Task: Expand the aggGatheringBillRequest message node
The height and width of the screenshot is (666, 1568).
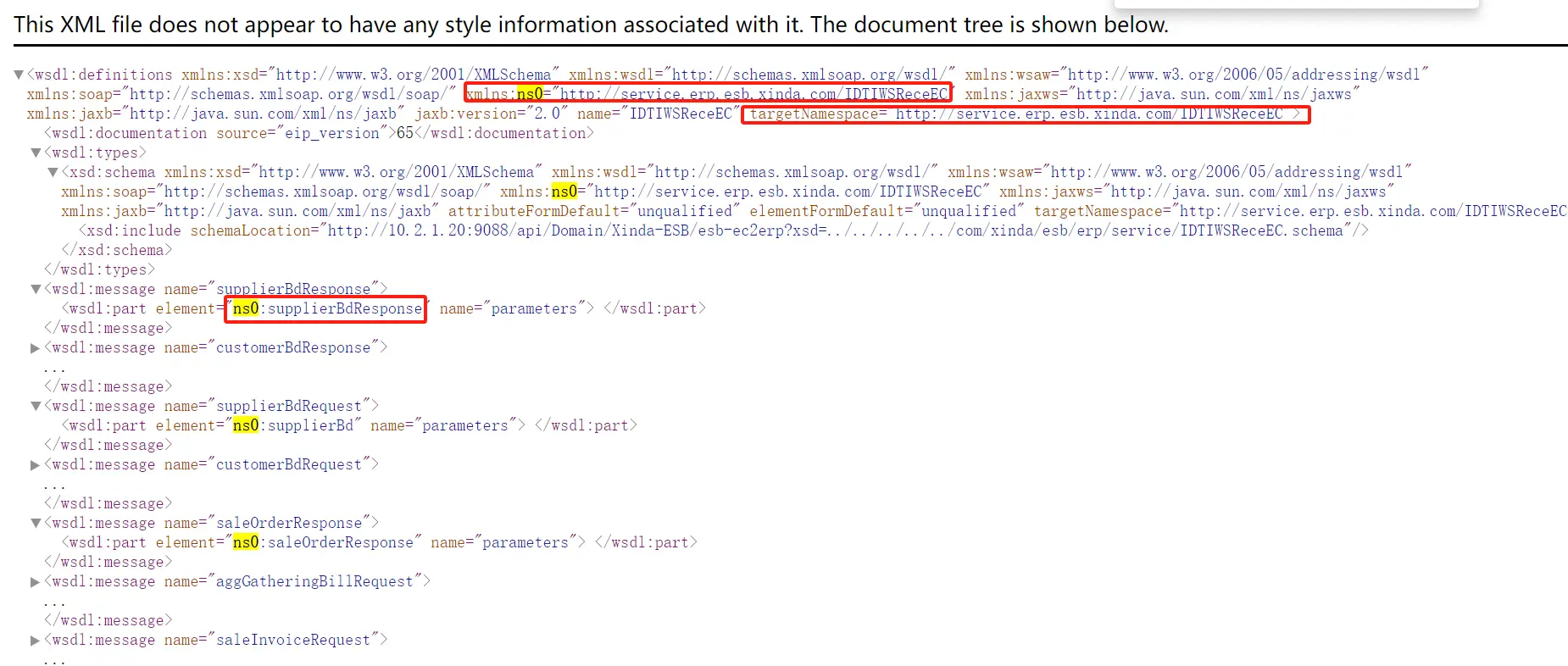Action: tap(36, 581)
